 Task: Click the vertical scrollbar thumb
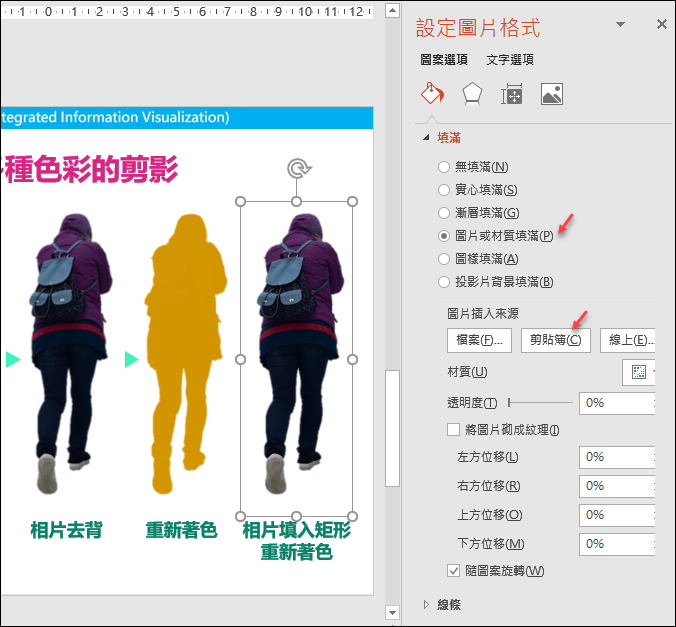[x=392, y=428]
